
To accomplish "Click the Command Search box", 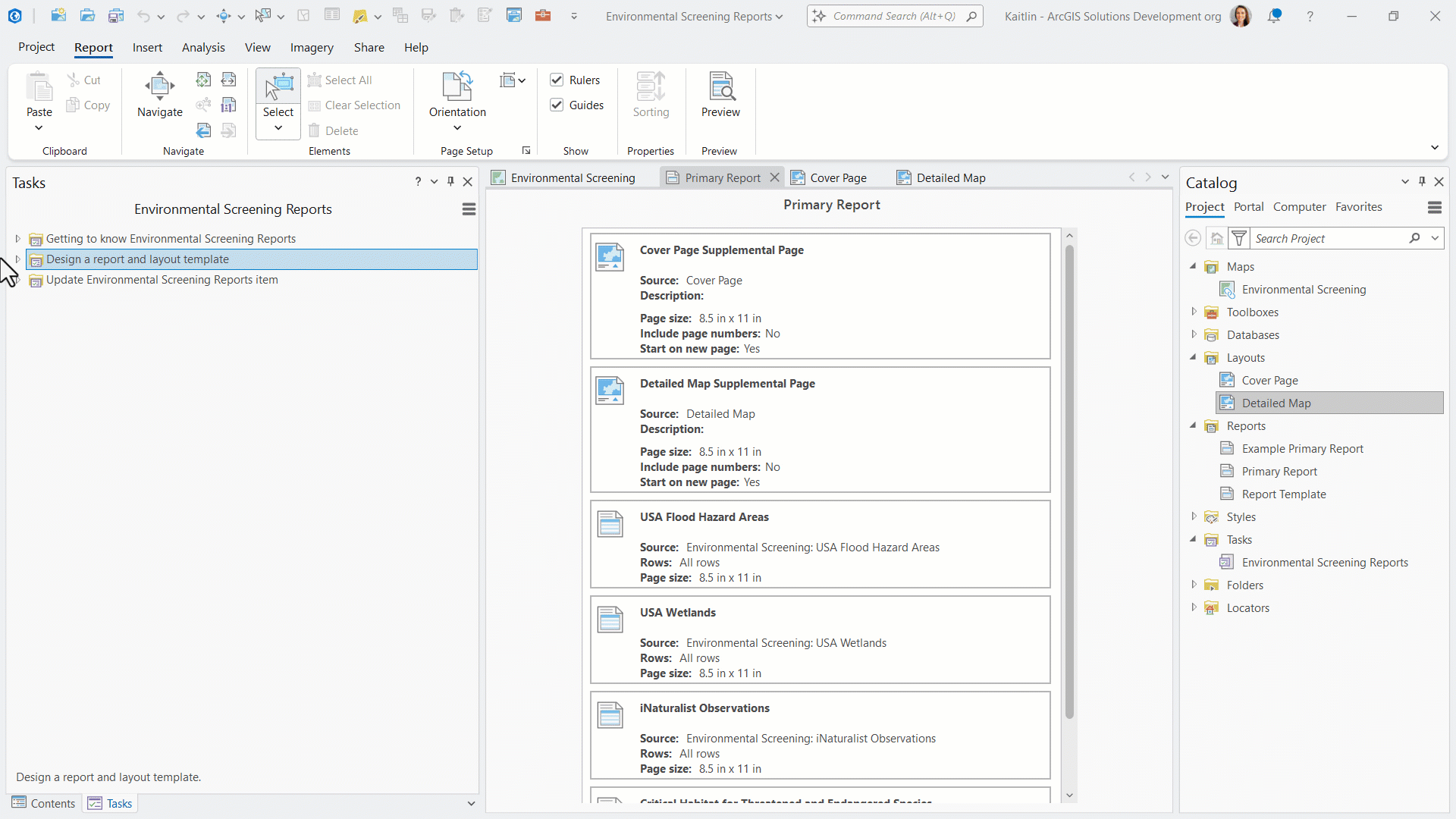I will (x=895, y=16).
